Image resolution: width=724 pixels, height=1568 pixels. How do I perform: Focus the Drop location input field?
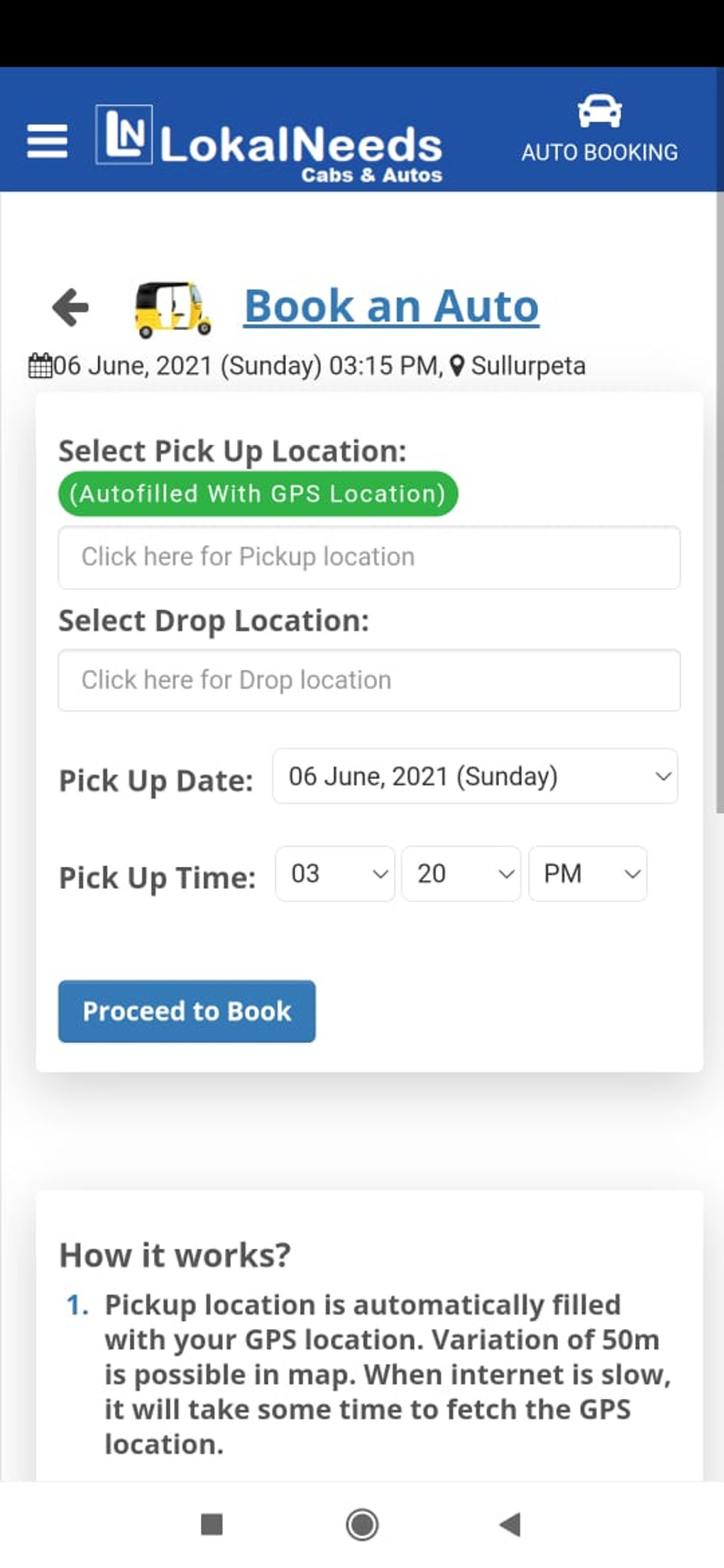369,680
